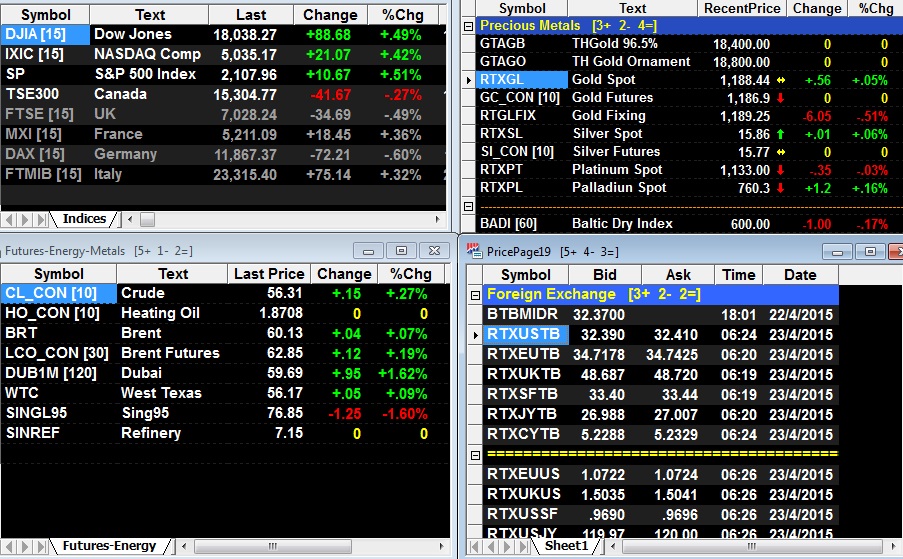Click scroll-right arrow of PricePage19 horizontal scrollbar

pos(893,546)
